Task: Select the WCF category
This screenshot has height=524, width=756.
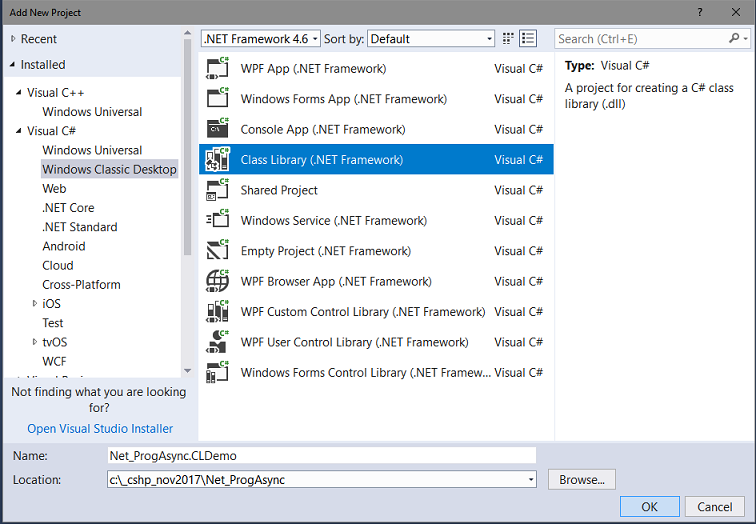Action: [54, 362]
